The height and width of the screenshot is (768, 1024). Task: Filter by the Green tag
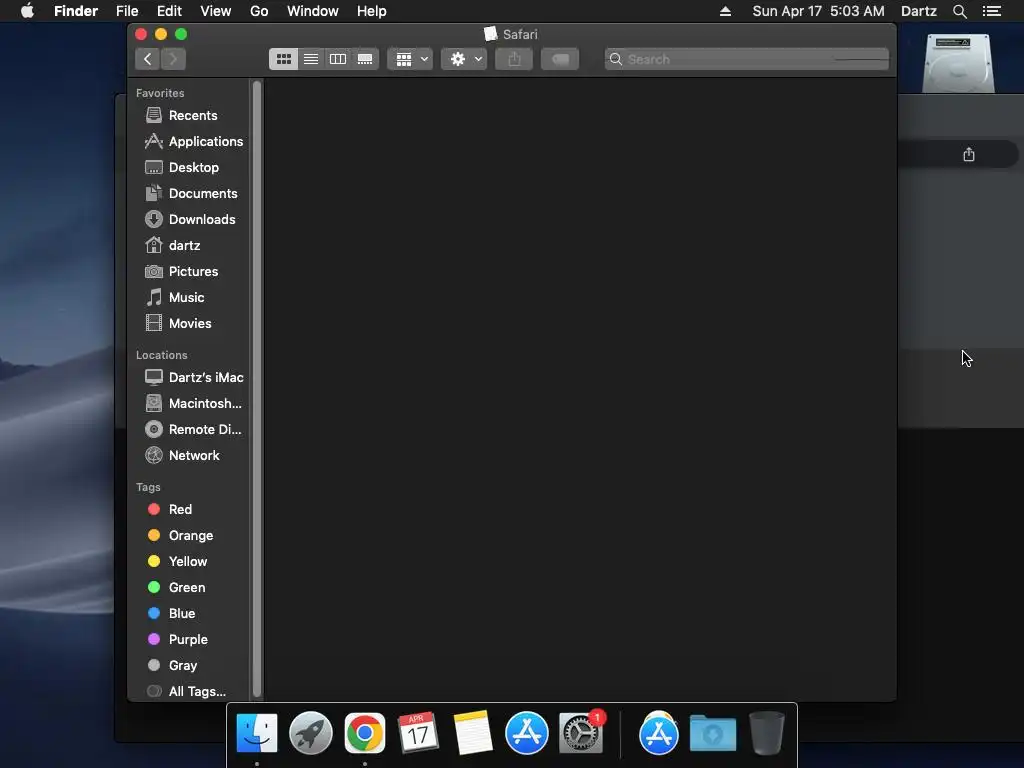tap(189, 588)
